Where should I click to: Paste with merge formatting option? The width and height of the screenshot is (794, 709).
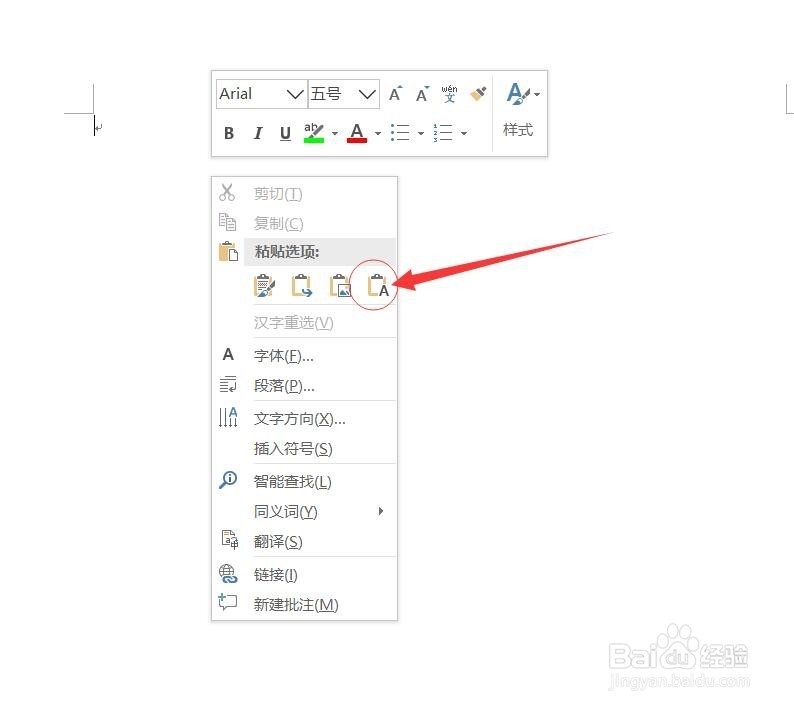pos(302,286)
